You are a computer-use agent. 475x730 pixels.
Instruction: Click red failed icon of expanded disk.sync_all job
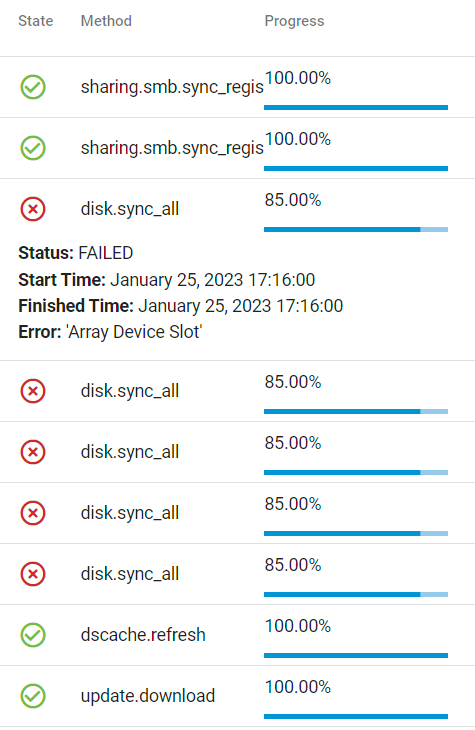[33, 209]
